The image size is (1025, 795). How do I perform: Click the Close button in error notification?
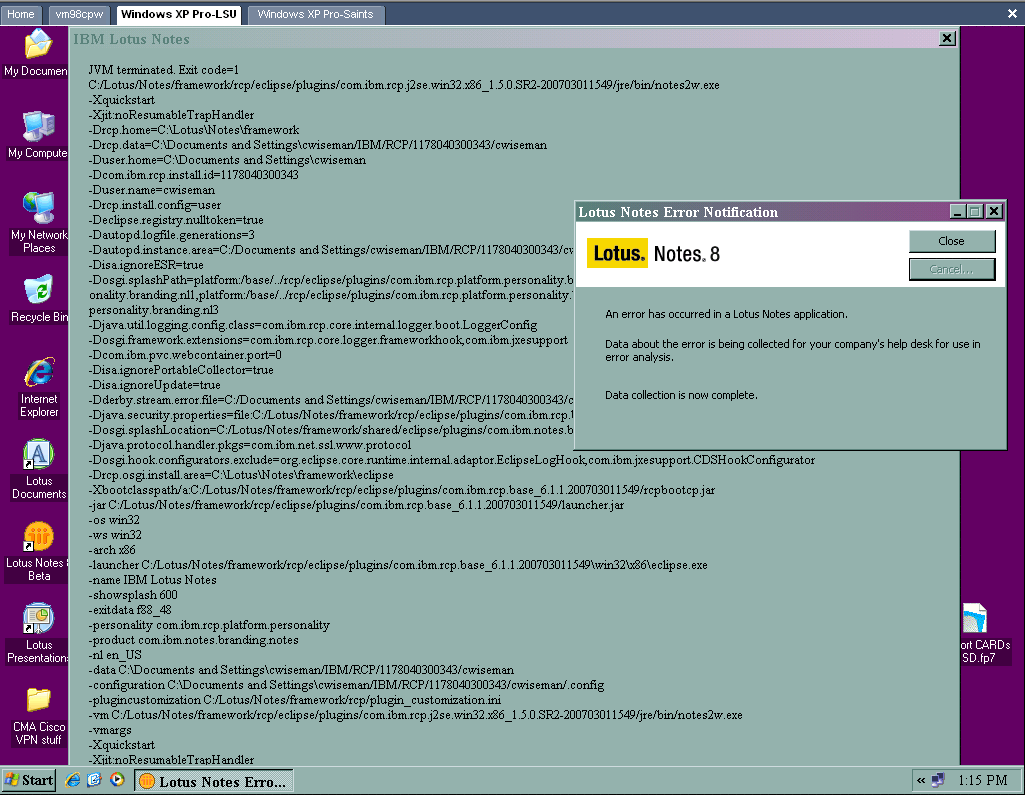(x=952, y=241)
